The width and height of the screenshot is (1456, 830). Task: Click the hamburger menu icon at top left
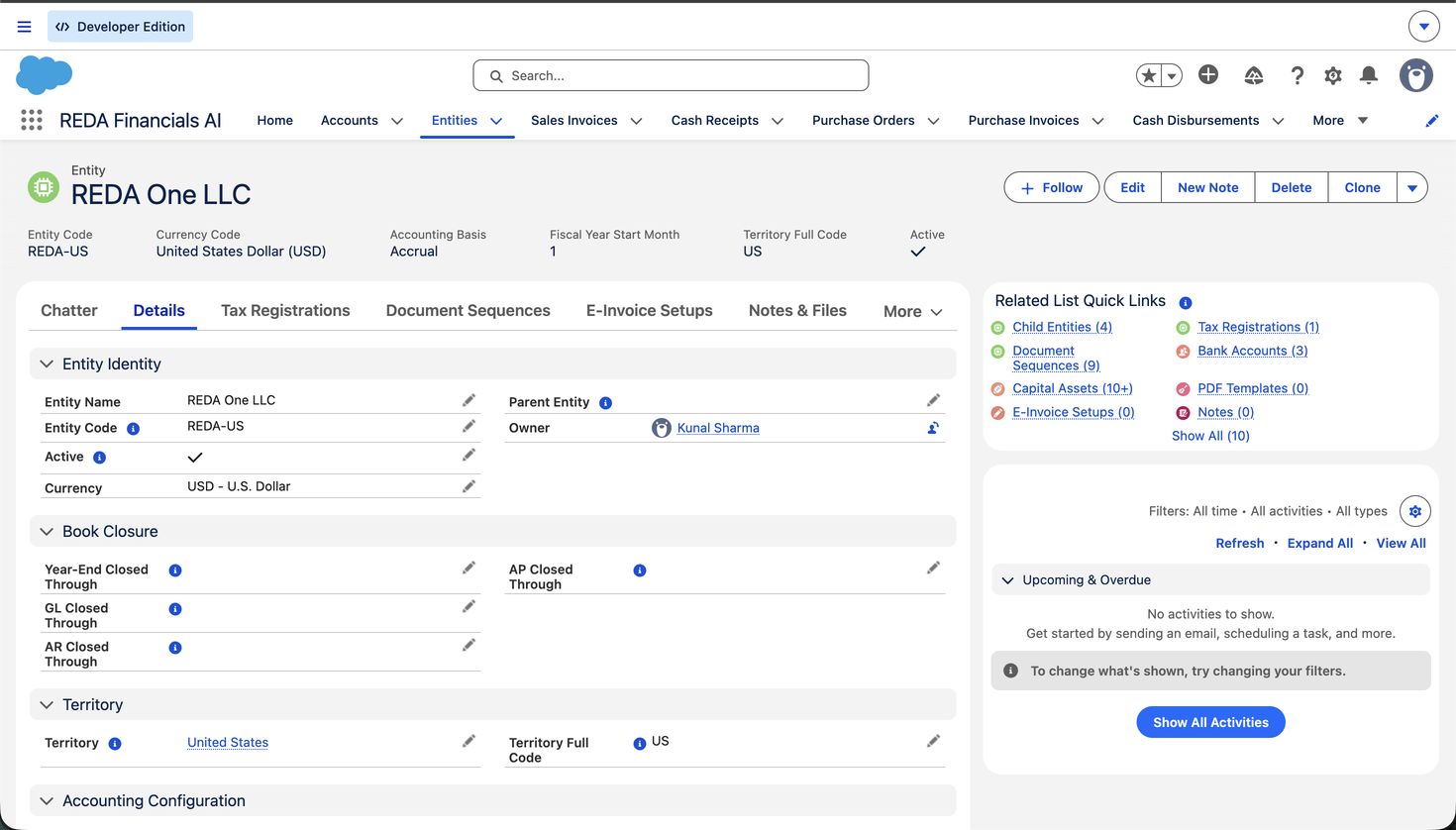click(x=25, y=27)
